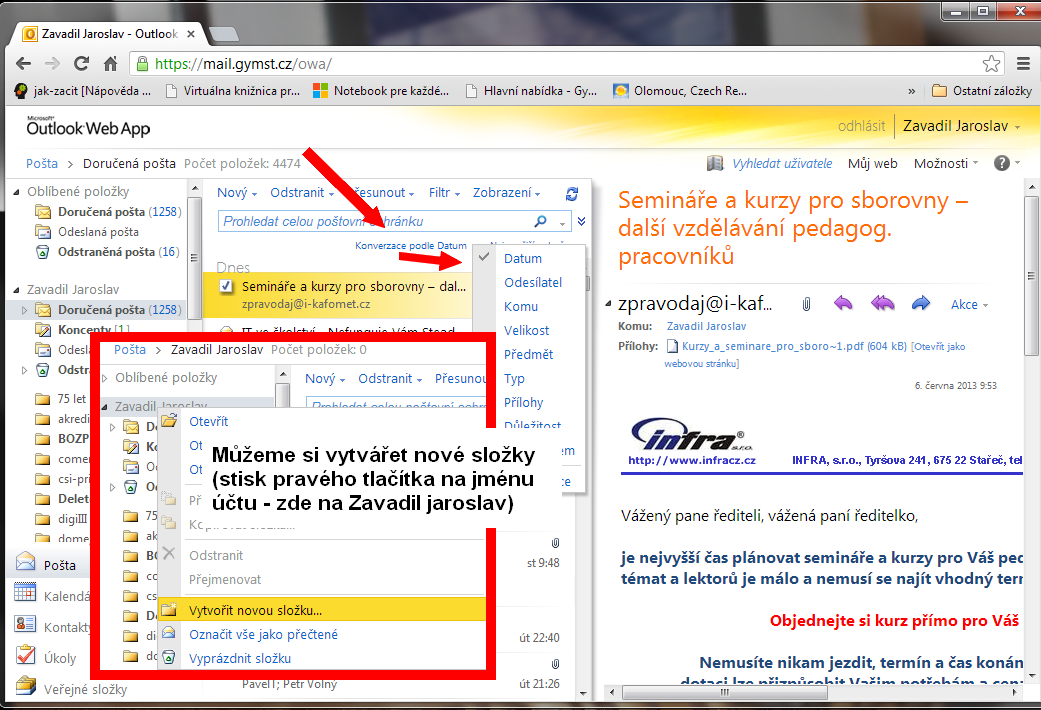This screenshot has height=710, width=1041.
Task: Click the Forward arrow icon in reading pane
Action: 921,304
